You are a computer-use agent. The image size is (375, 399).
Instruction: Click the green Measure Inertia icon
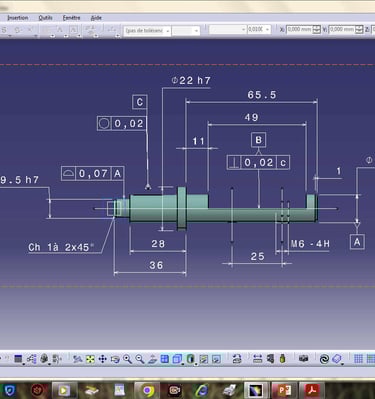tap(283, 359)
